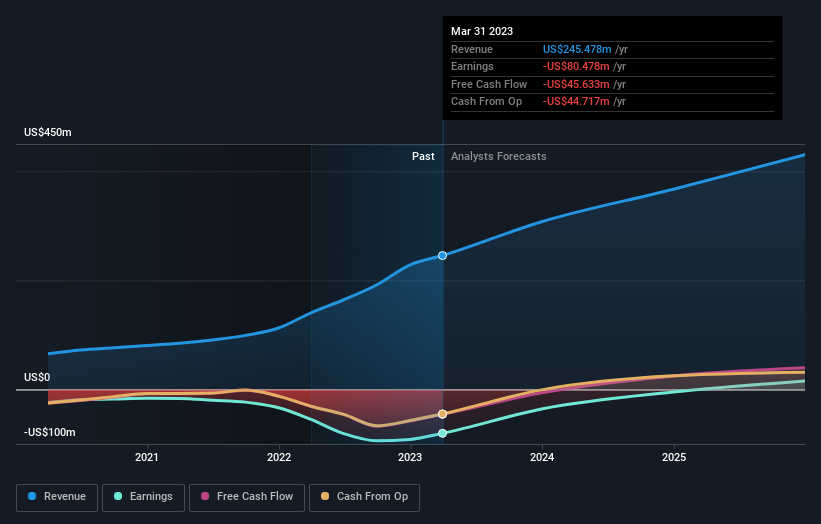Select the Revenue data point marker on chart
821x524 pixels.
(442, 255)
